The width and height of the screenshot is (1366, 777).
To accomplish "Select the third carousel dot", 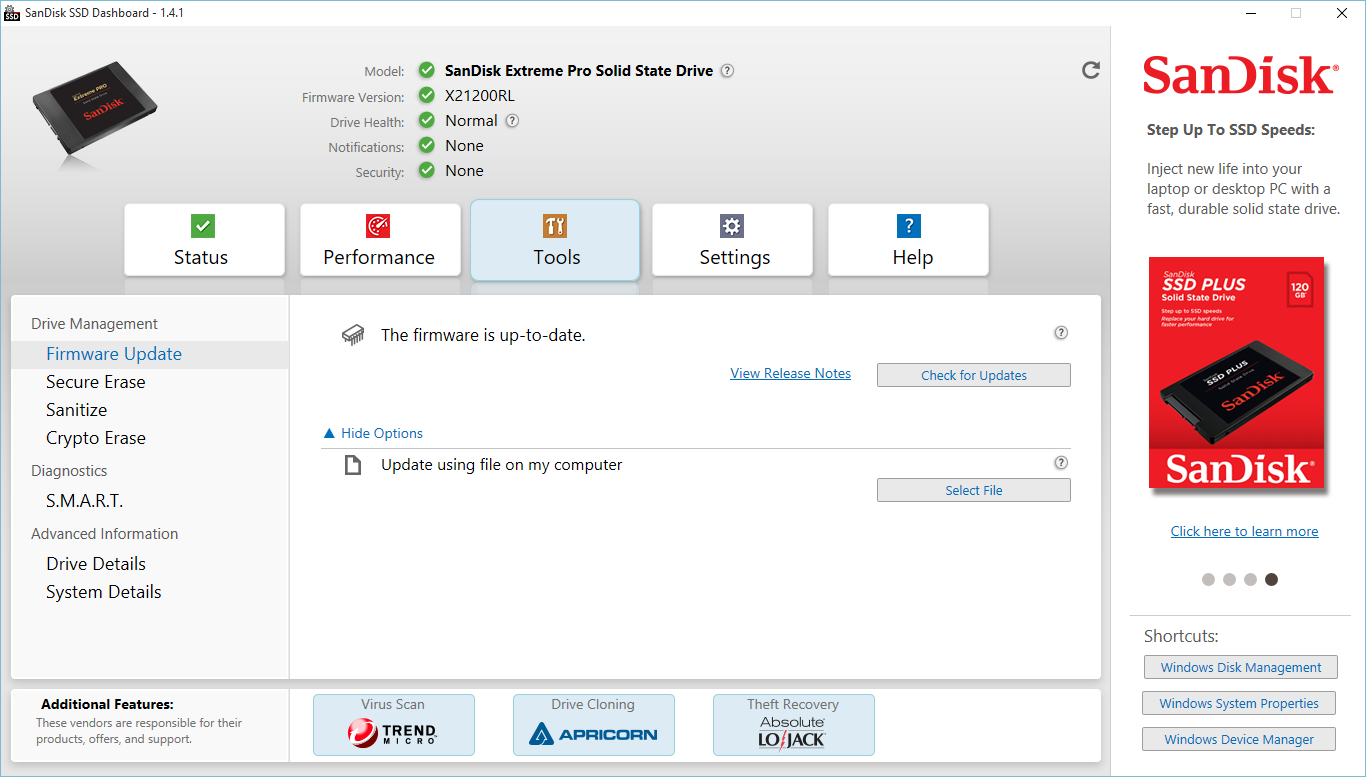I will click(1250, 579).
